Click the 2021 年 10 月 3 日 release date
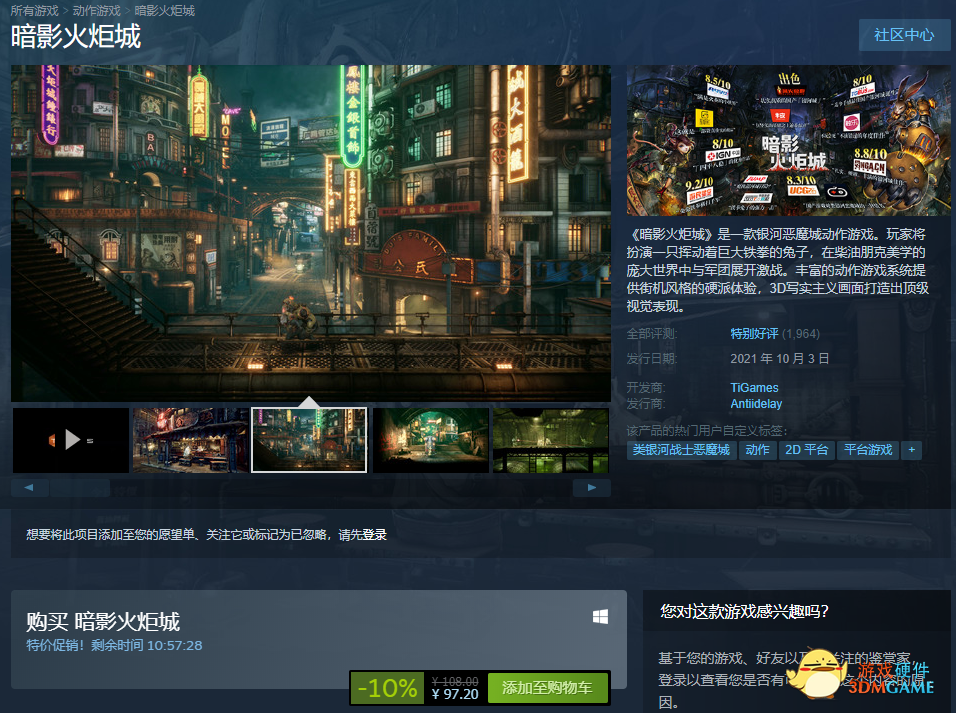This screenshot has height=713, width=956. 779,359
